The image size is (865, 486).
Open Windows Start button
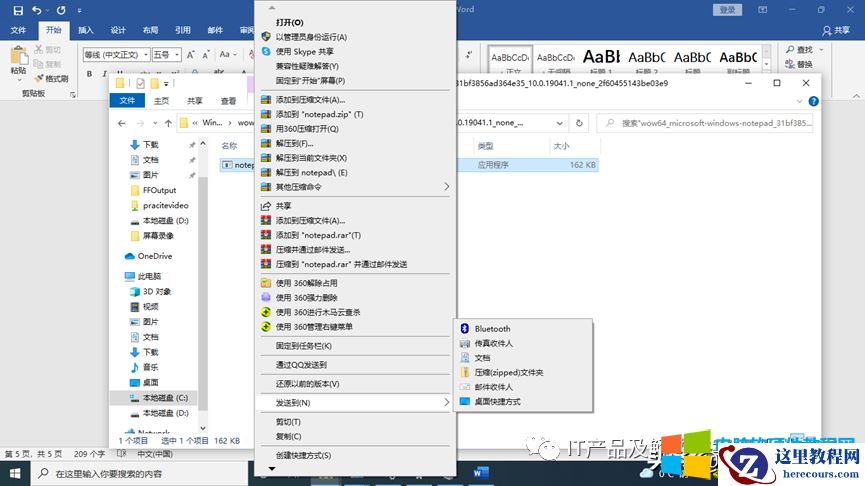(15, 473)
